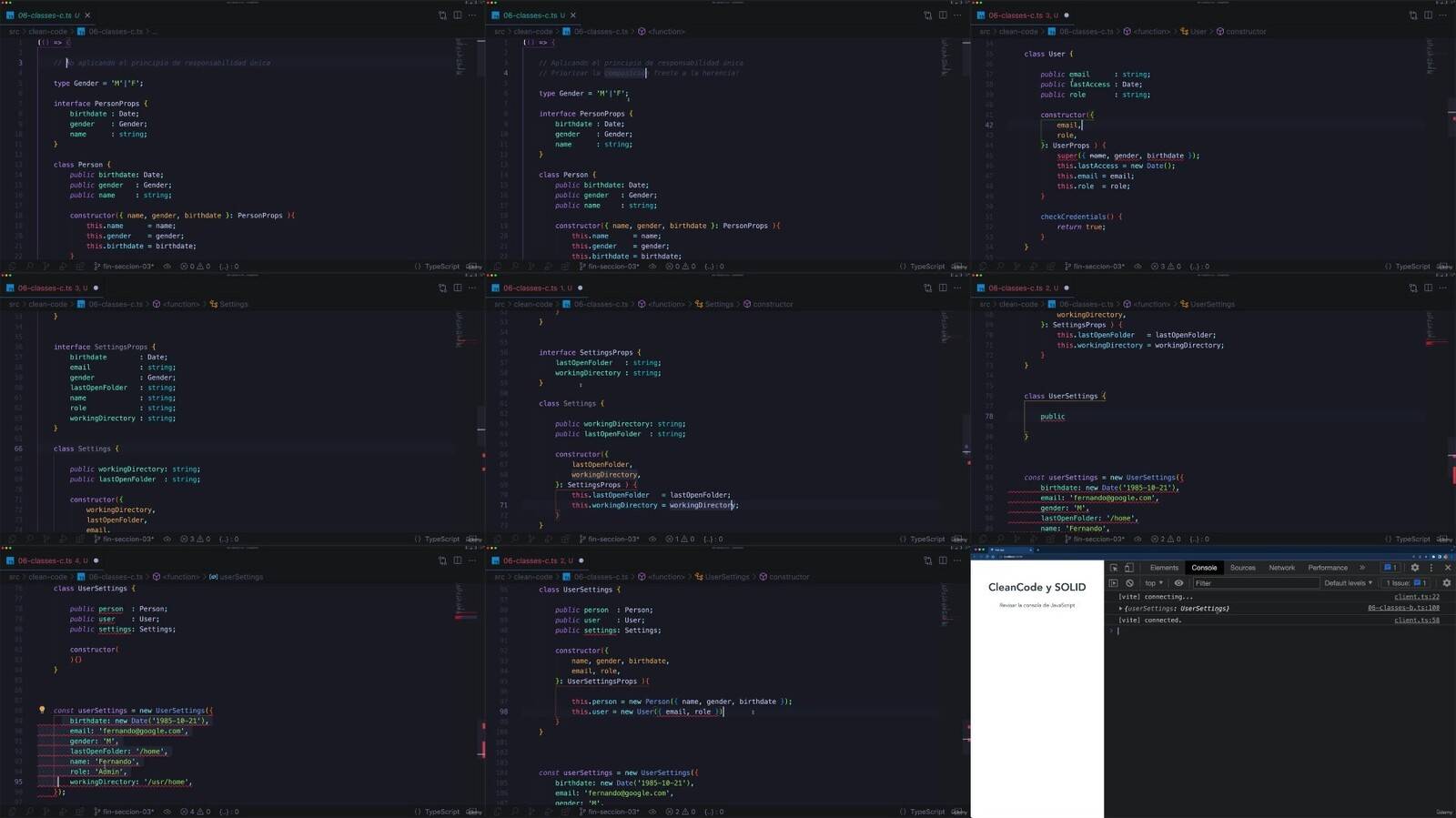
Task: Click the userSettings breadcrumb in the editor path
Action: [240, 577]
